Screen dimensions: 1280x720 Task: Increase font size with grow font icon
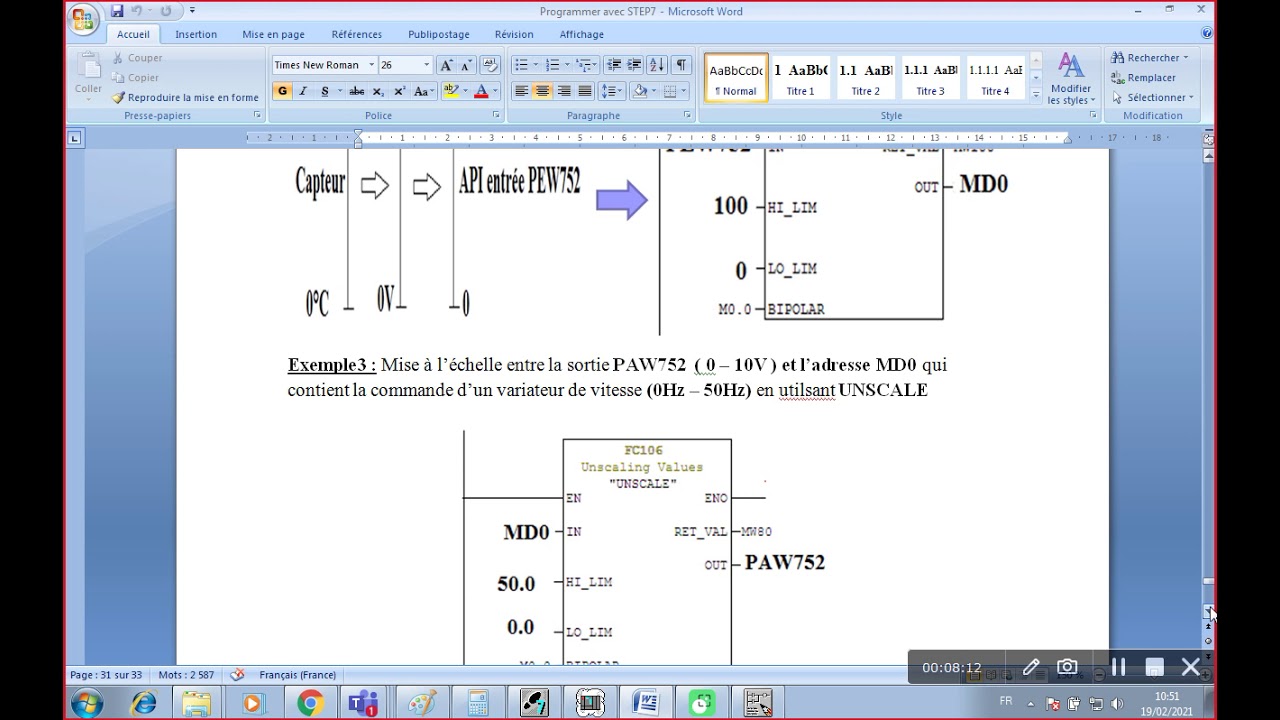pos(446,65)
